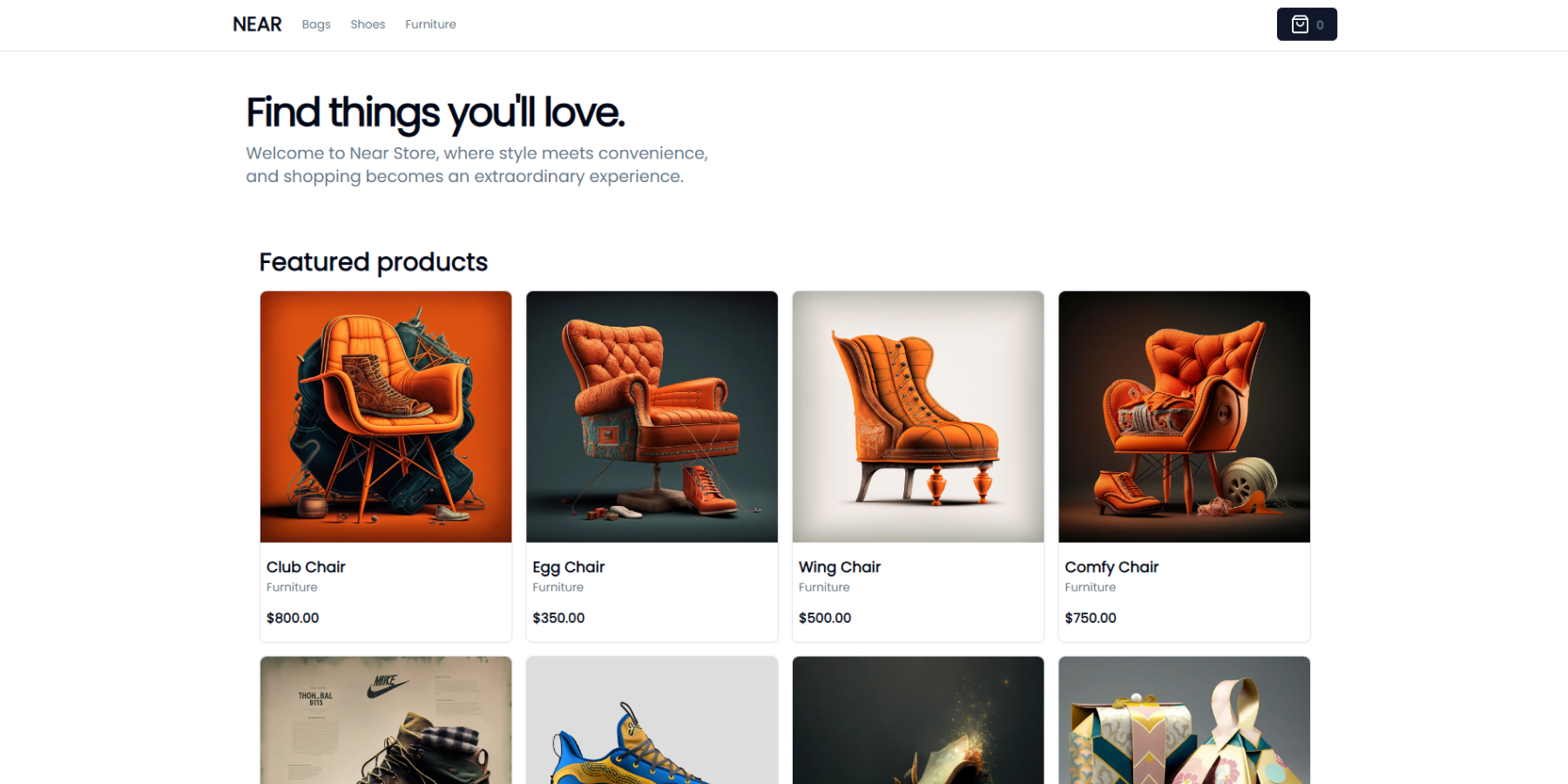Select the Wing Chair product name
Screen dimensions: 1568x784
pos(840,567)
